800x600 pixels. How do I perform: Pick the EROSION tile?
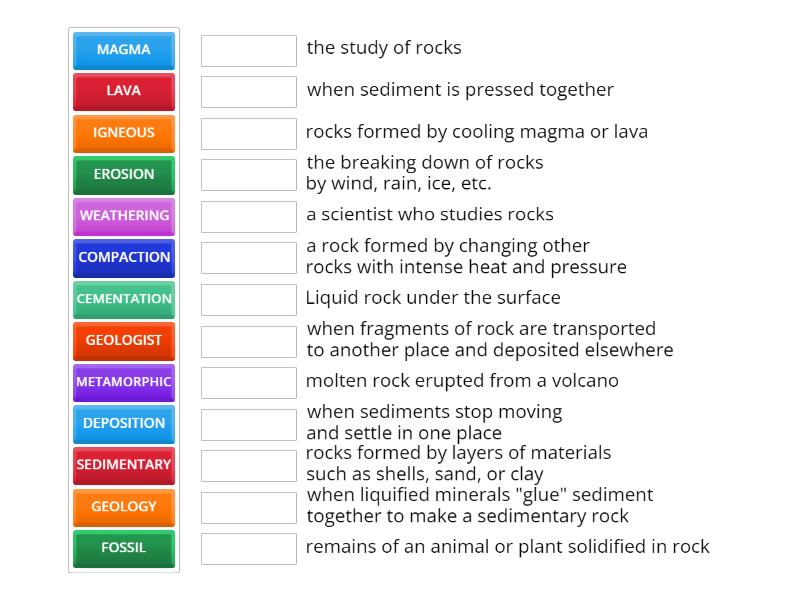[123, 174]
